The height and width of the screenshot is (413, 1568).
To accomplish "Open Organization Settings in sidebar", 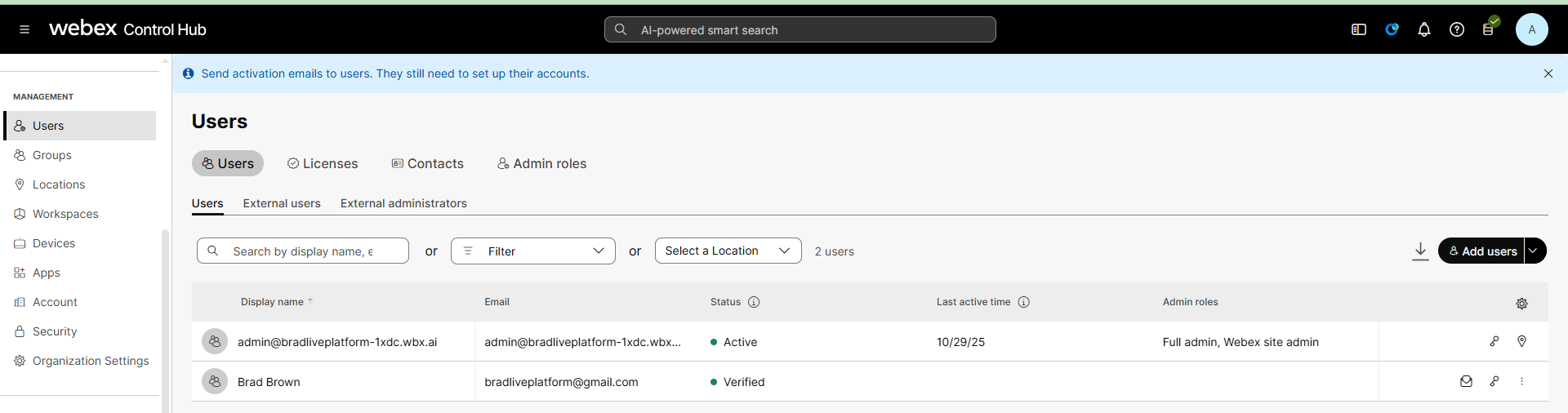I will (90, 361).
